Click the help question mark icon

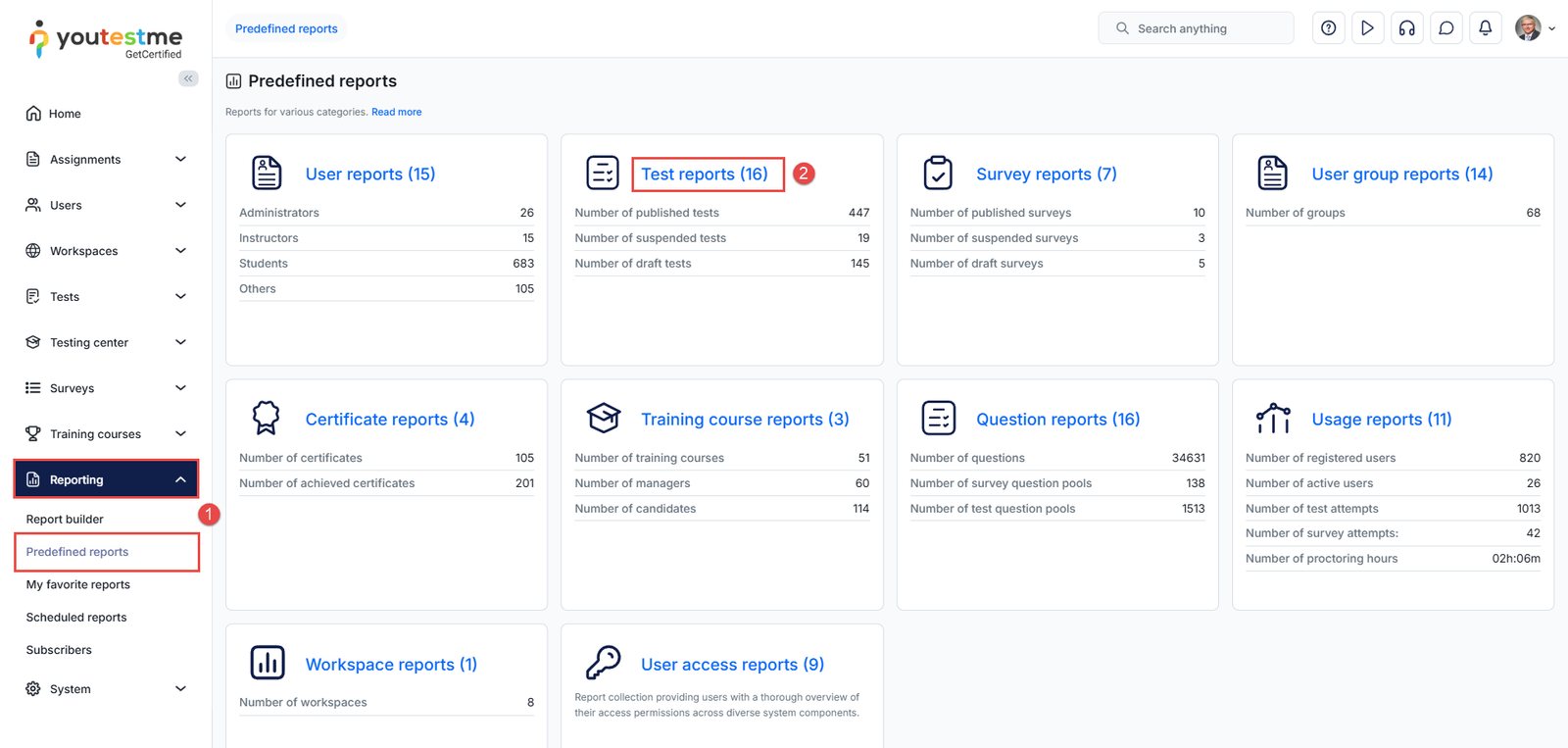pos(1328,28)
